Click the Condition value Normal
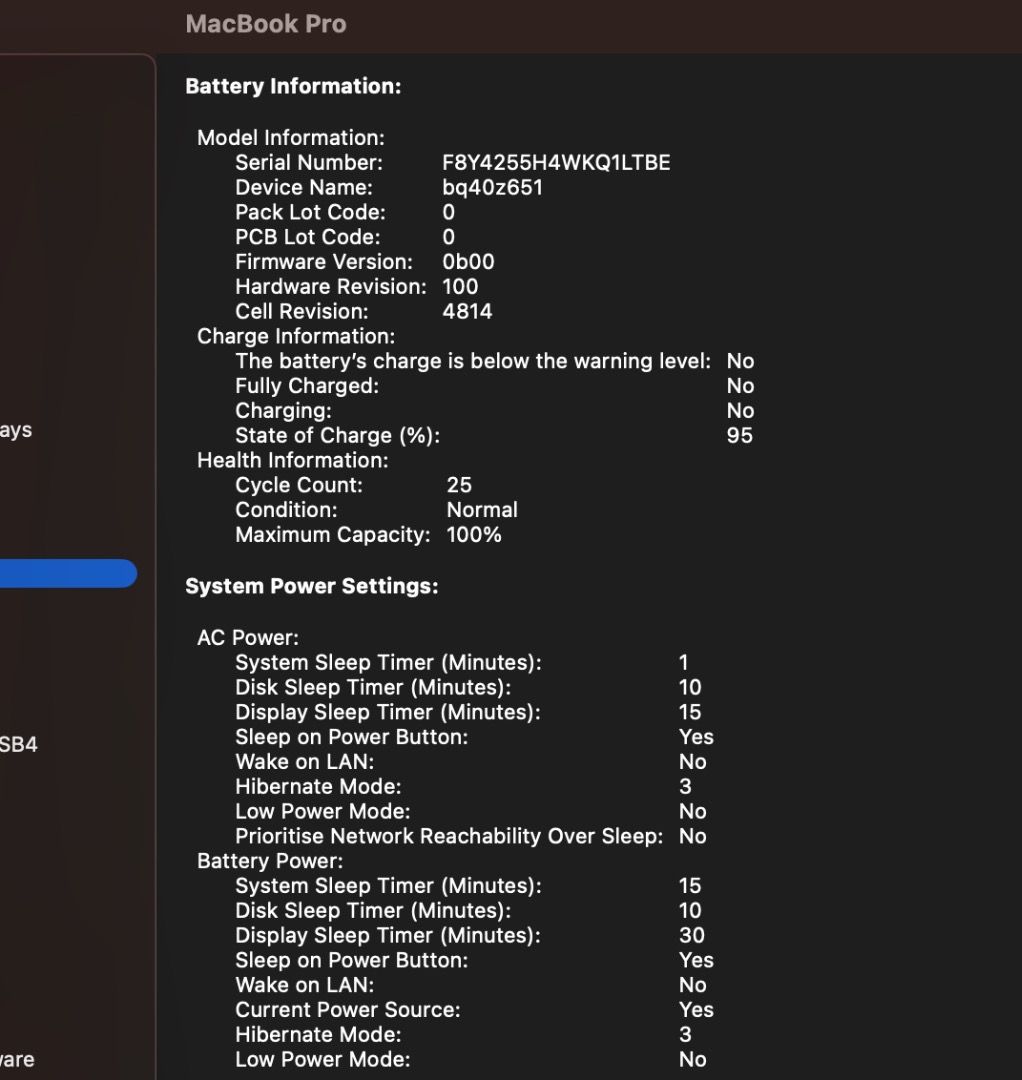This screenshot has height=1080, width=1022. pyautogui.click(x=482, y=510)
